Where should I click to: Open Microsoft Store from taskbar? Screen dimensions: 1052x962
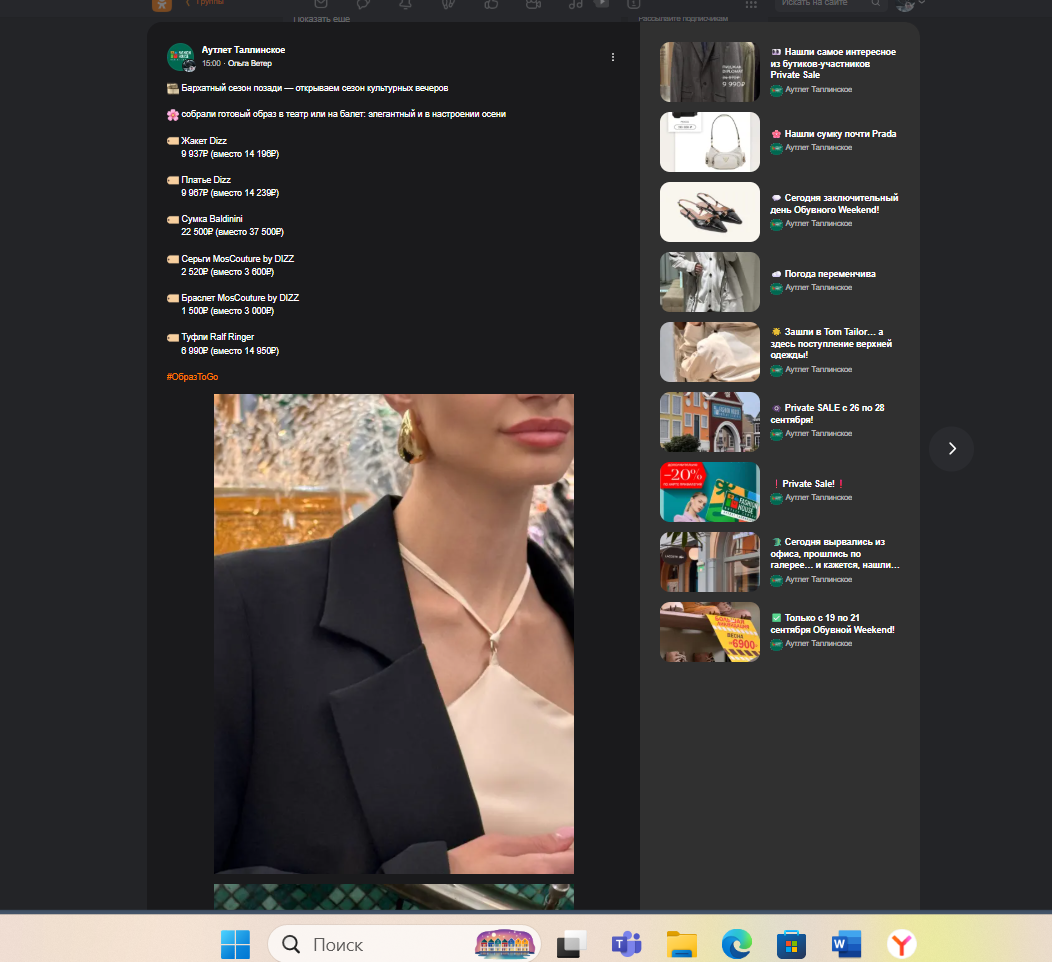click(792, 945)
